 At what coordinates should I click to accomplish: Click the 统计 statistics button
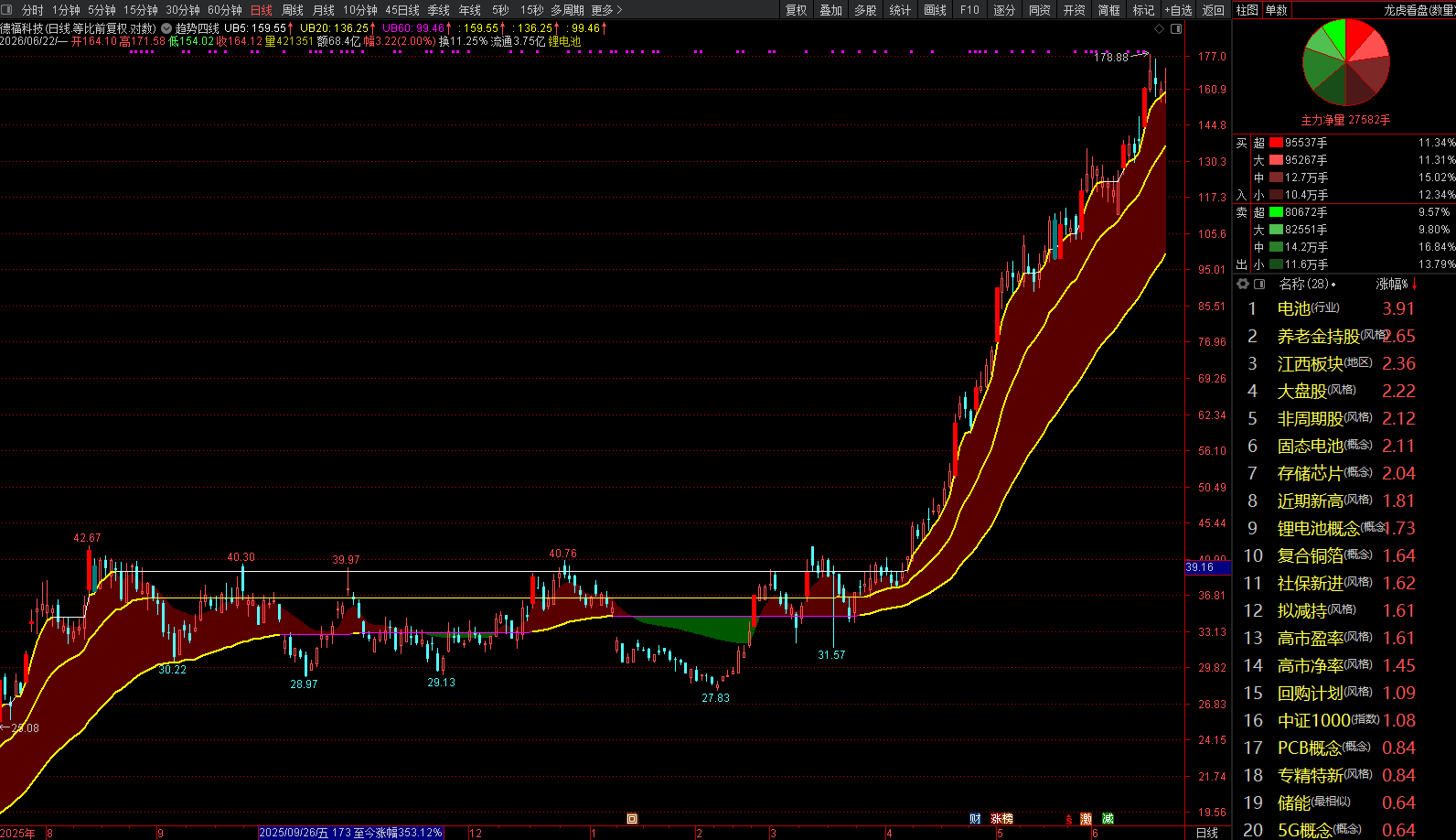pos(900,10)
